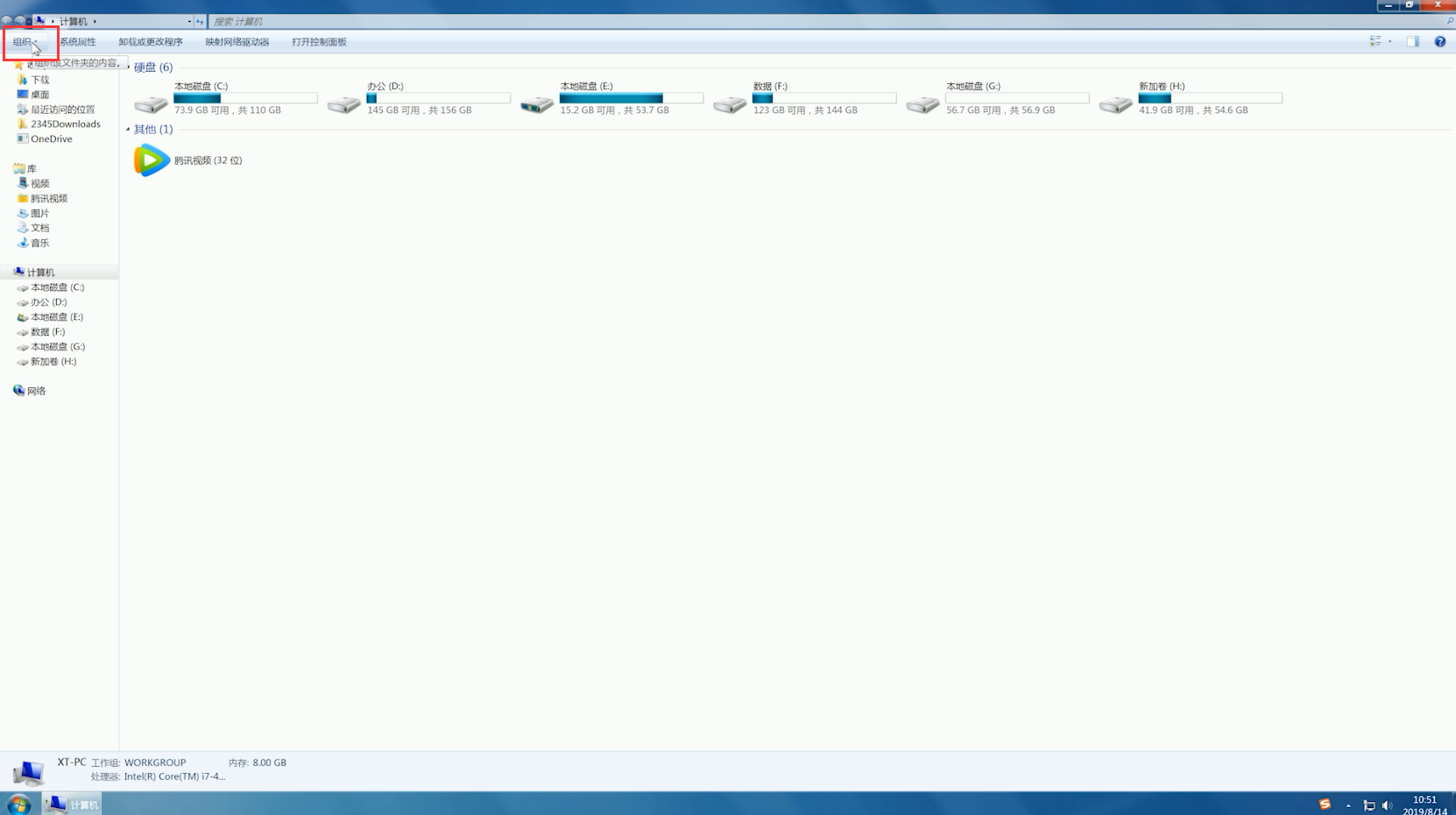Screen dimensions: 1456x815
Task: Click the 计算机 taskbar button
Action: click(73, 804)
